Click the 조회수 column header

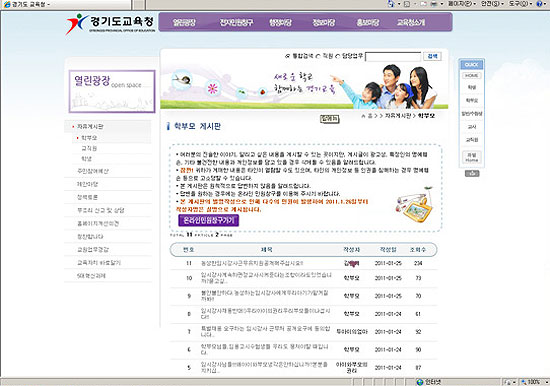(x=417, y=250)
